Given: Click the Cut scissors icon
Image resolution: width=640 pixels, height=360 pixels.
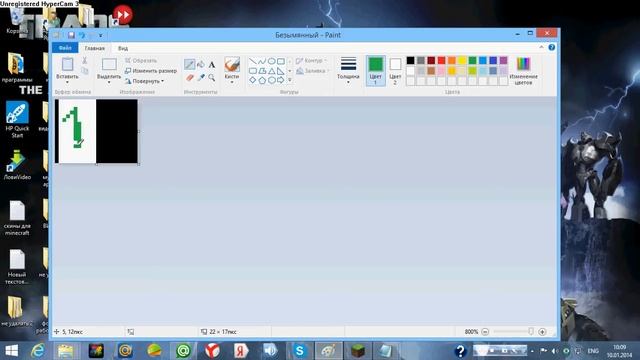Looking at the screenshot, I should (x=84, y=60).
